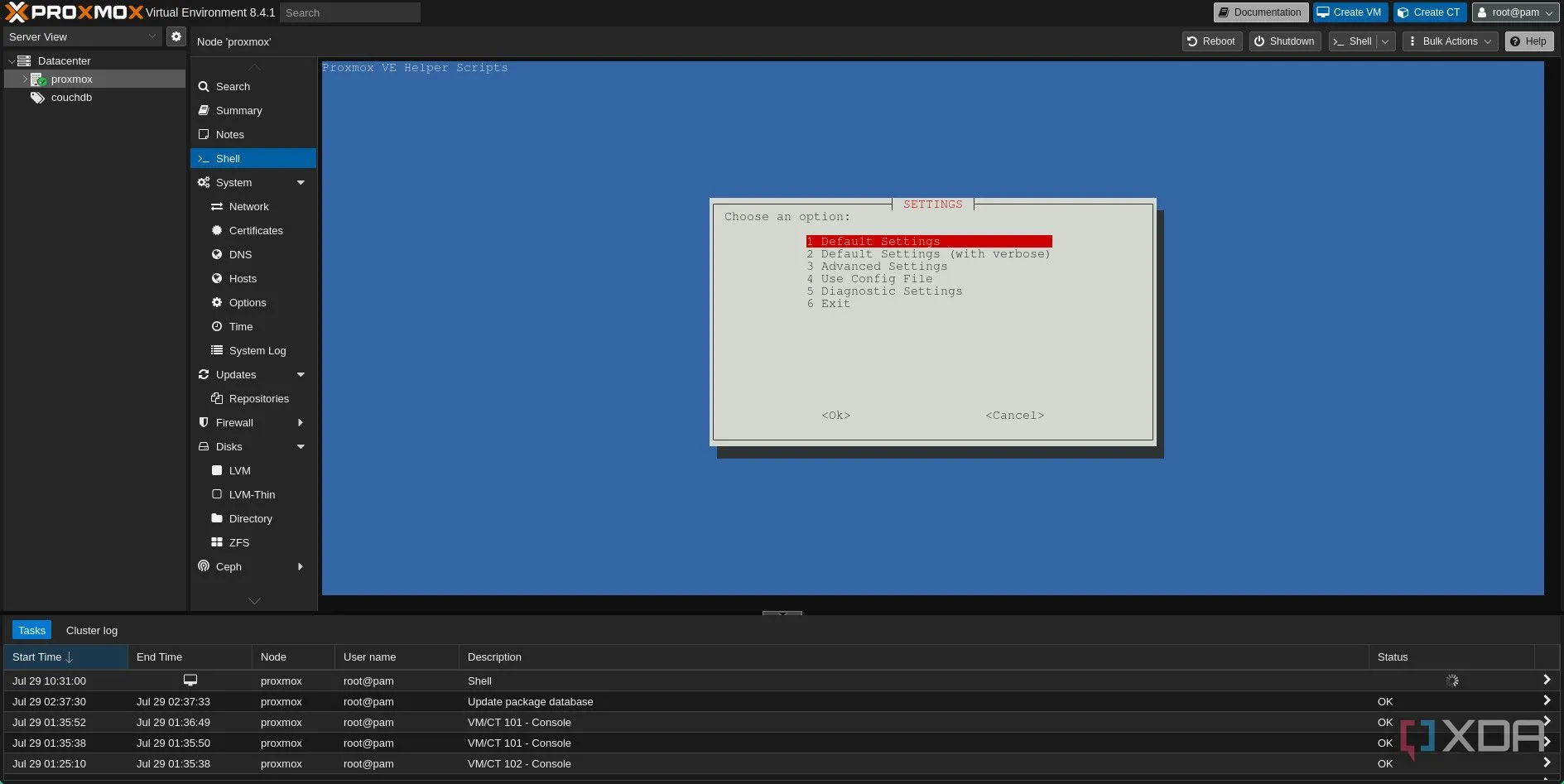Click the Options gear icon
1564x784 pixels.
(217, 302)
